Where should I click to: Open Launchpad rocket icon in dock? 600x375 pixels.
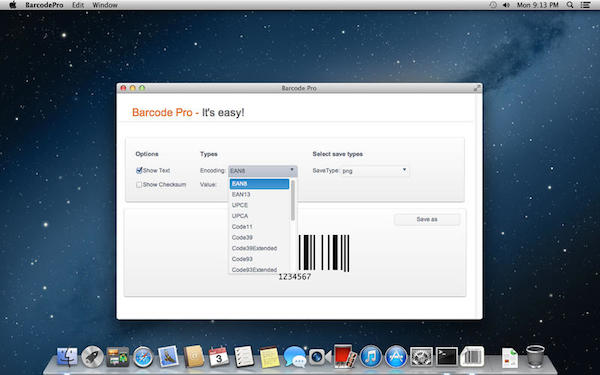point(92,357)
